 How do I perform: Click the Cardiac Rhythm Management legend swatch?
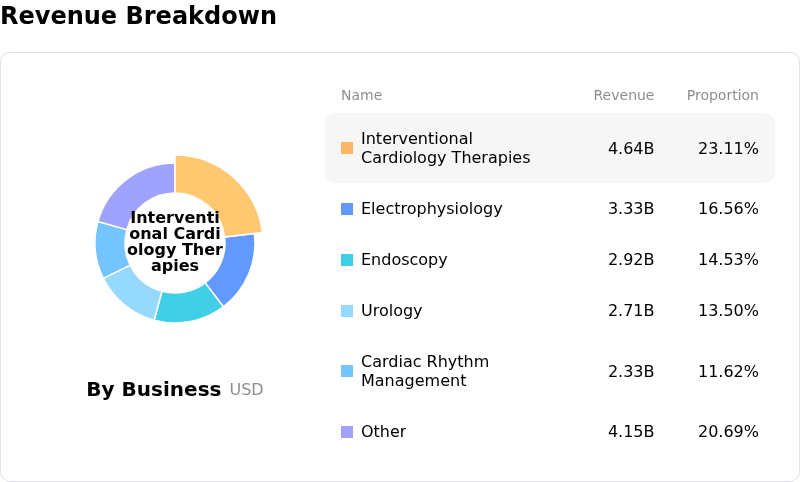click(347, 371)
